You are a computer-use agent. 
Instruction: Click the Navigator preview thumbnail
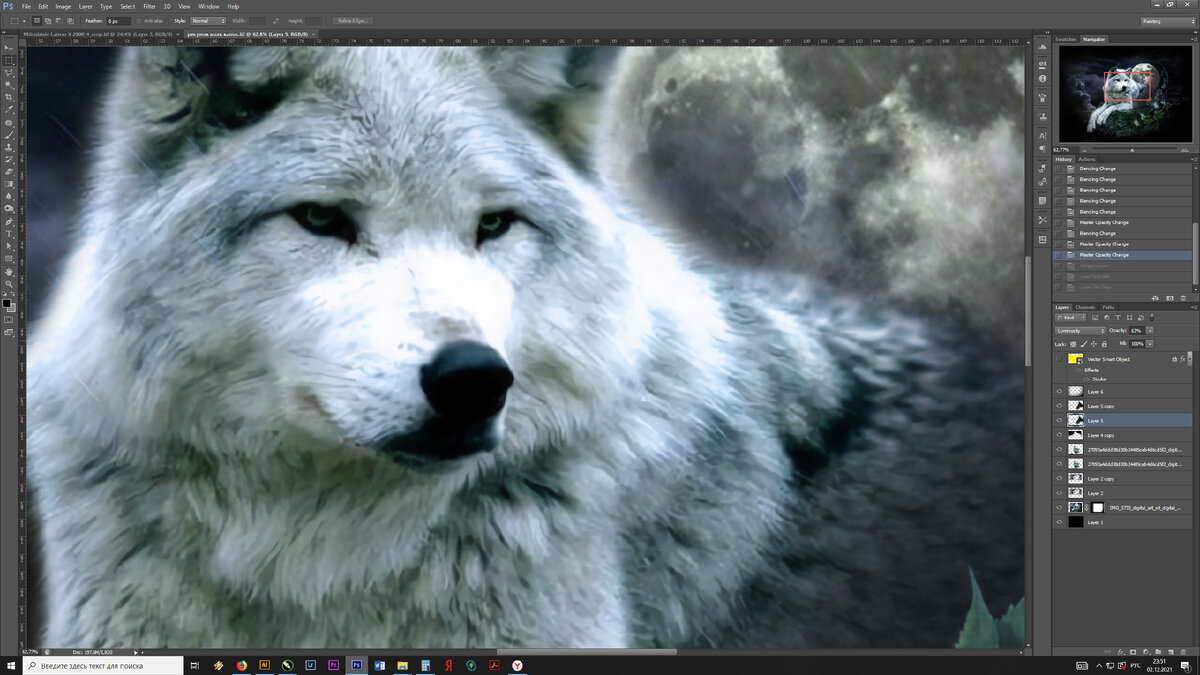point(1125,93)
